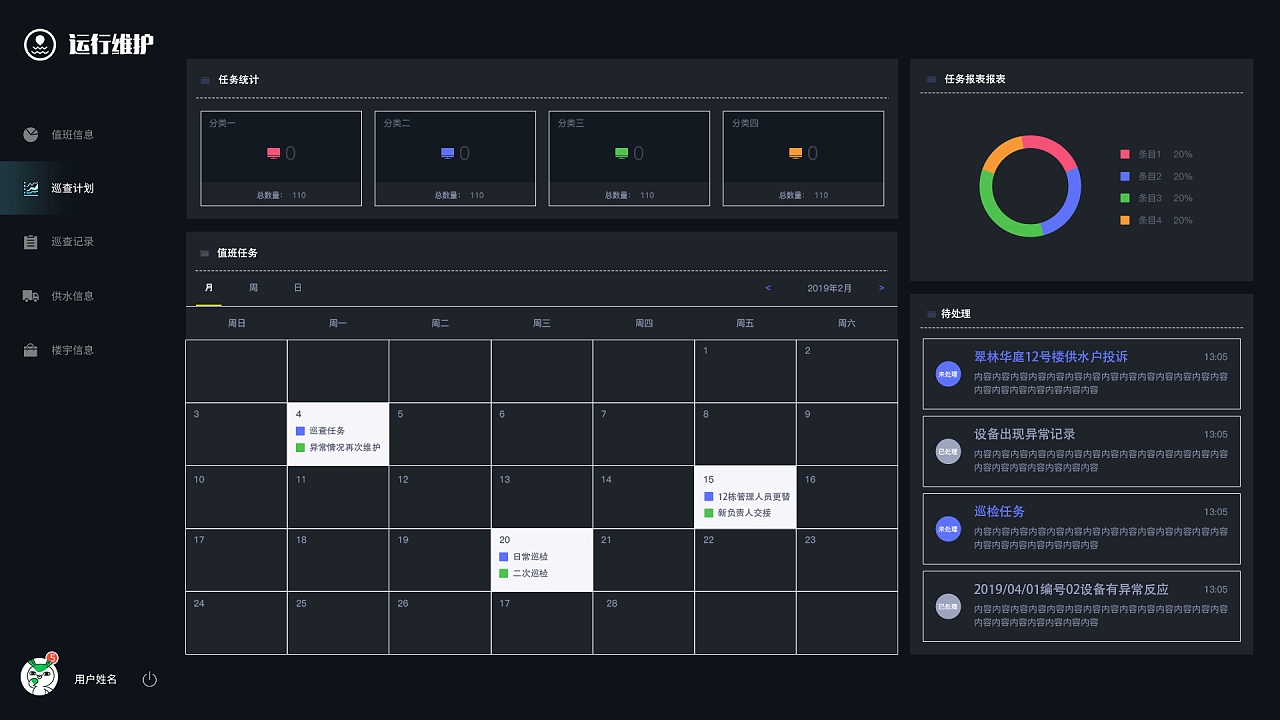Viewport: 1280px width, 720px height.
Task: Click the 周三 column header
Action: click(x=542, y=324)
